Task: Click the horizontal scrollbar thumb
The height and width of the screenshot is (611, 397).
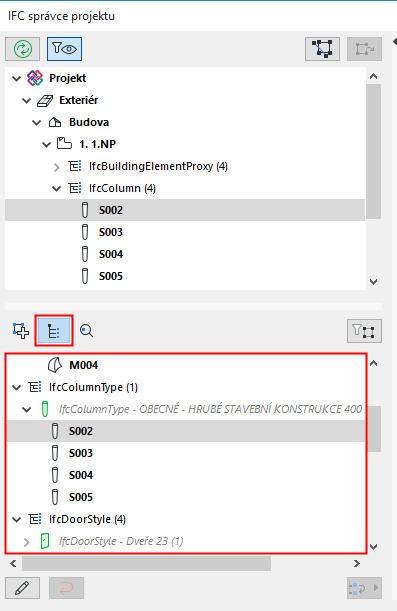Action: (146, 563)
